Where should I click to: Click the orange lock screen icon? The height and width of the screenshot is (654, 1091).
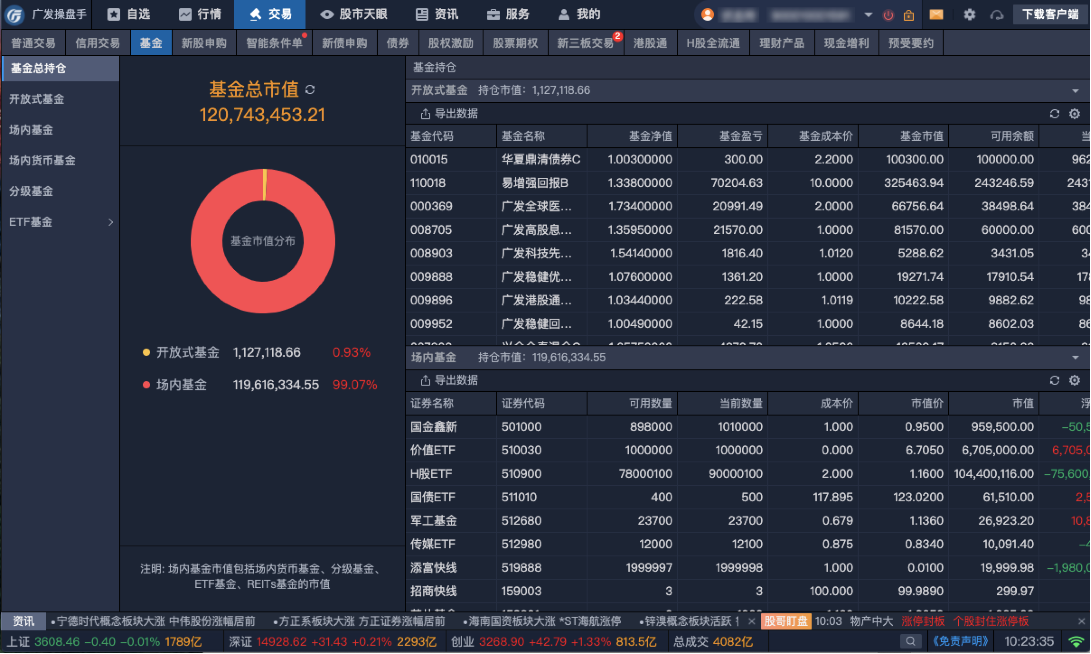(909, 15)
